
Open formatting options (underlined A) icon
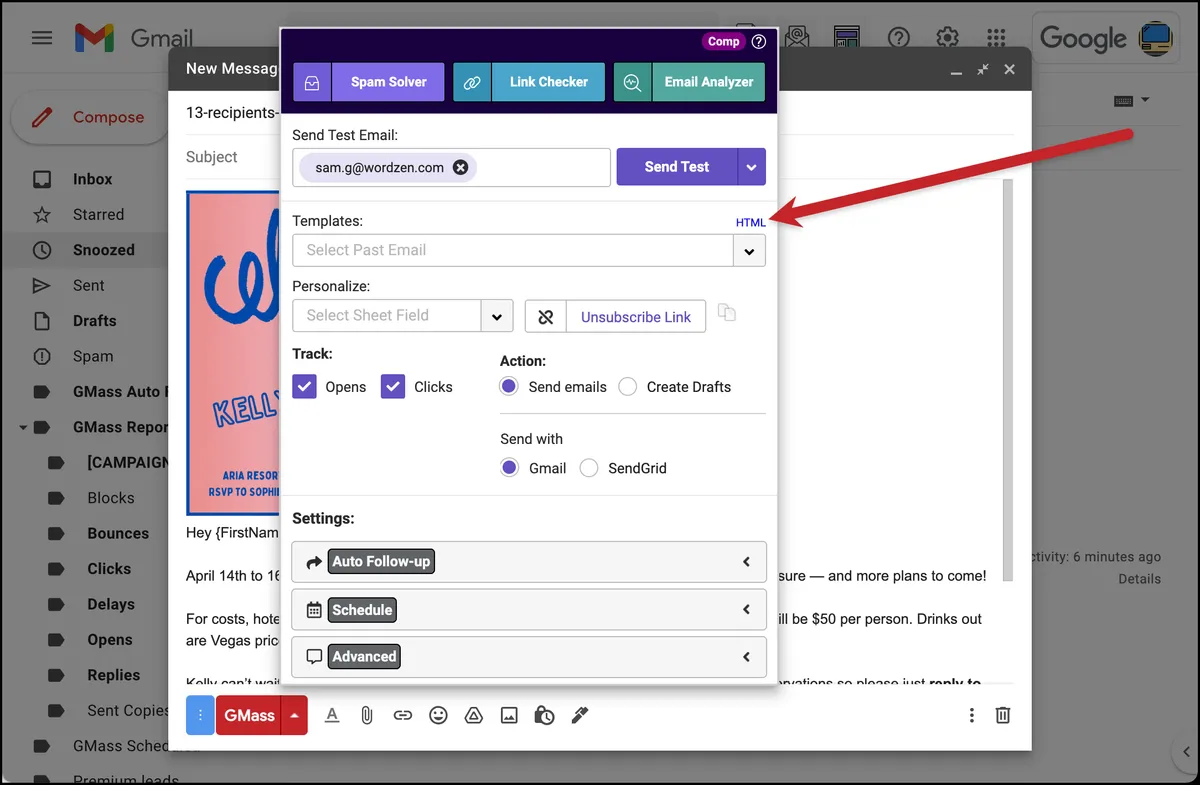tap(332, 715)
